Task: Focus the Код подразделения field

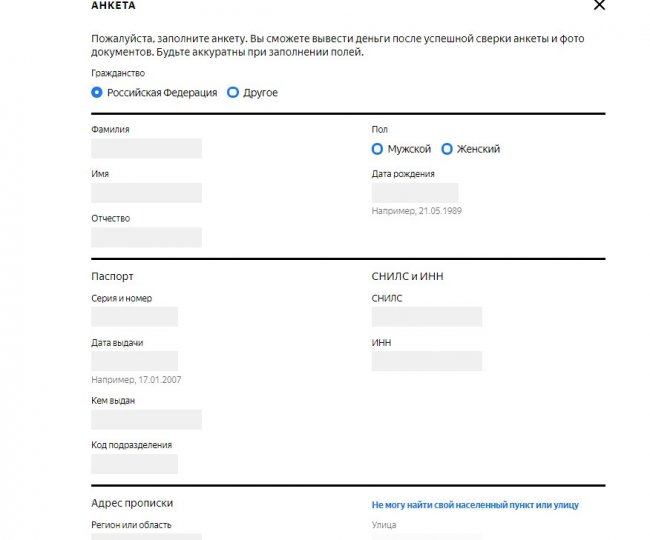Action: (x=134, y=464)
